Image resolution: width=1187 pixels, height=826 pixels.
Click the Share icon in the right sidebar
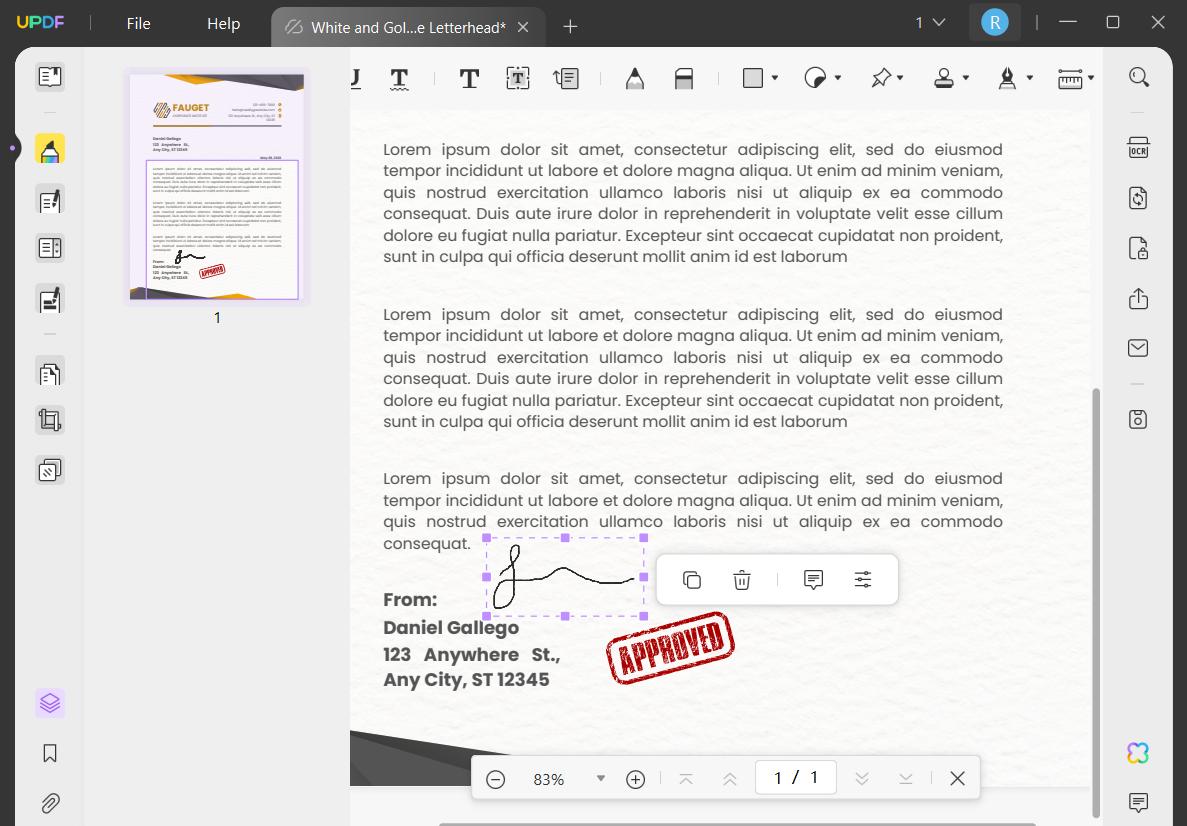[1138, 298]
